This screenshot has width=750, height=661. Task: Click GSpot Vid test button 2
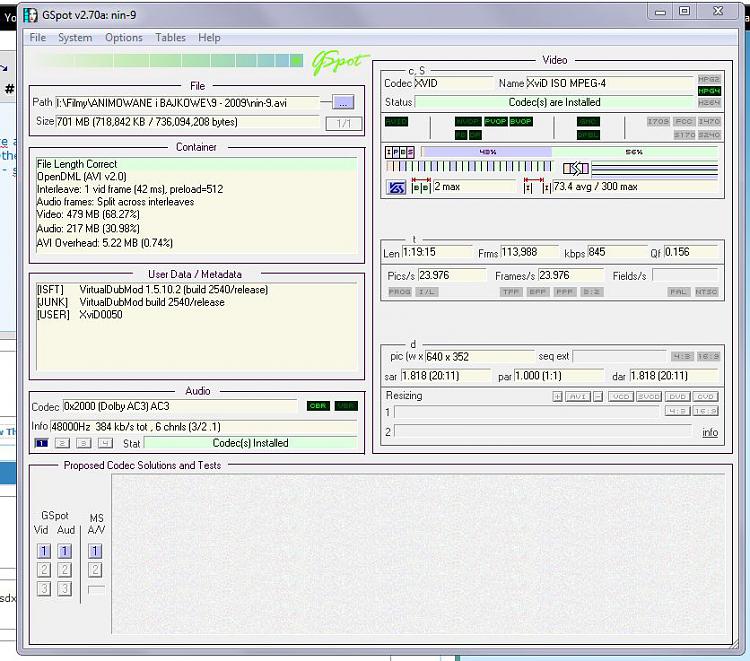click(x=44, y=570)
